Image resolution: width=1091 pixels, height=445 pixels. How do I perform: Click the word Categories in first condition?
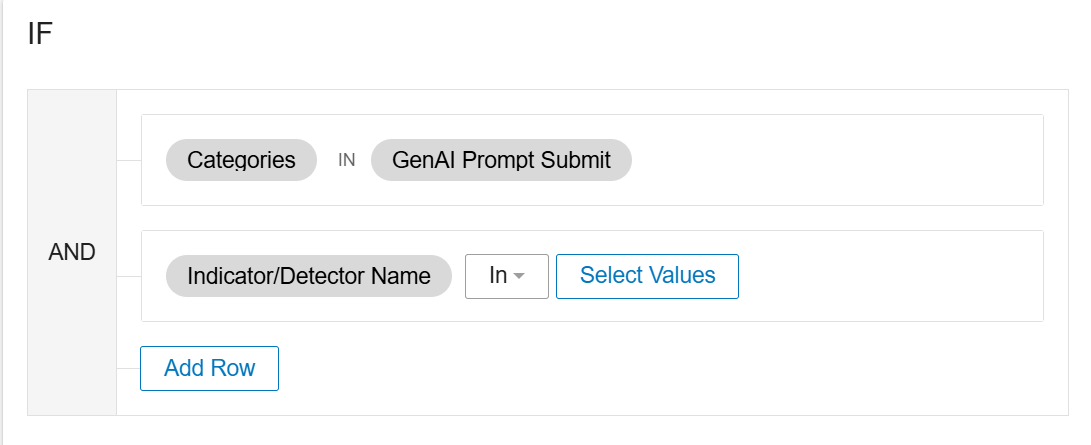pos(241,161)
